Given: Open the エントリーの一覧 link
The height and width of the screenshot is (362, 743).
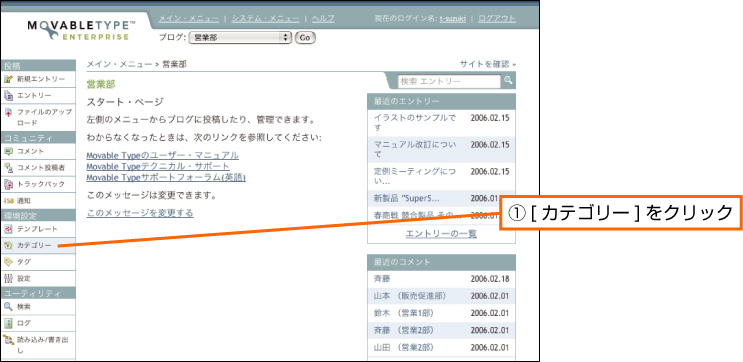Looking at the screenshot, I should point(441,234).
